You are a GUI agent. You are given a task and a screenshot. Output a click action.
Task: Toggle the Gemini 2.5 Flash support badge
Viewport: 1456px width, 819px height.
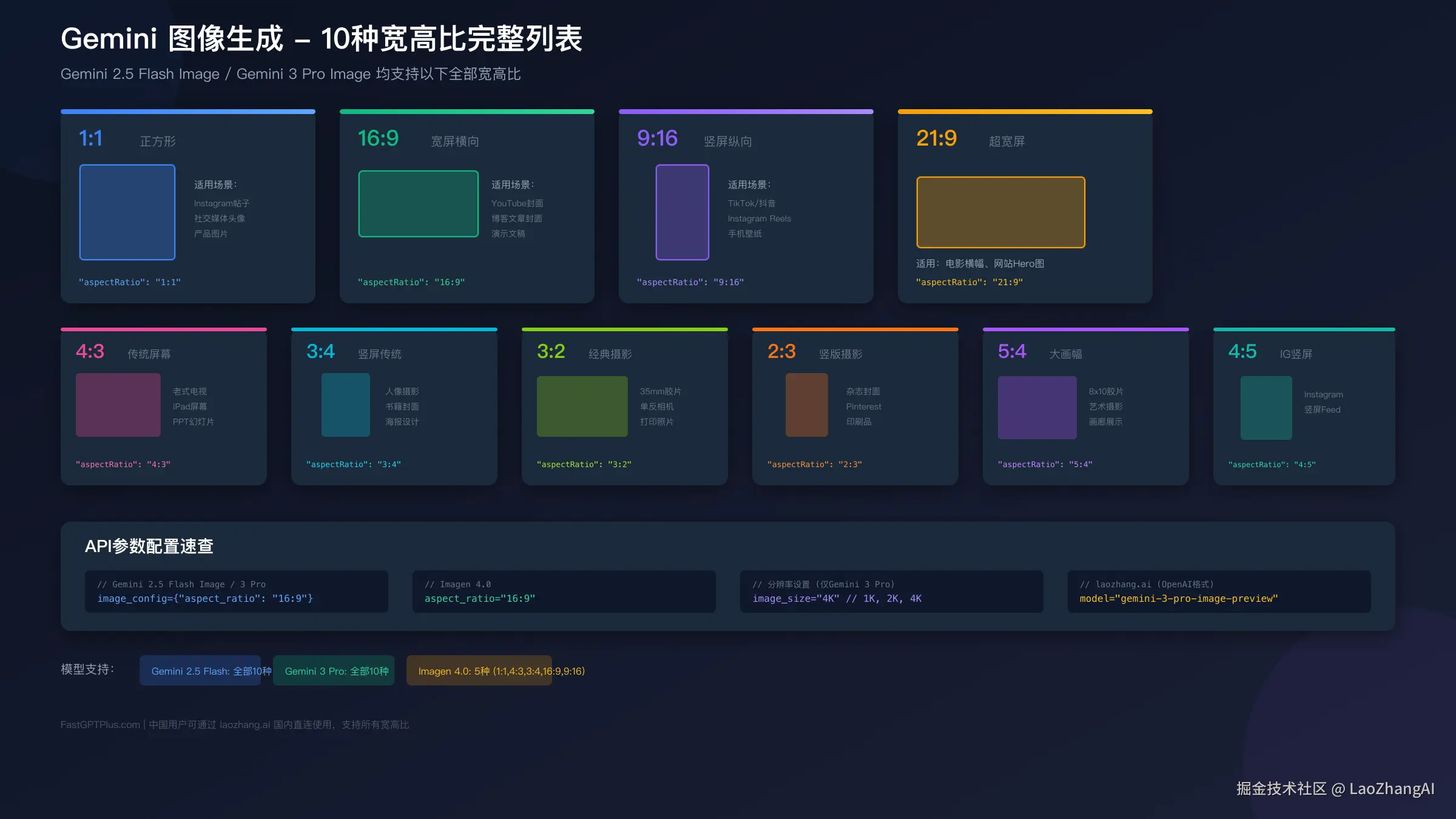click(200, 671)
